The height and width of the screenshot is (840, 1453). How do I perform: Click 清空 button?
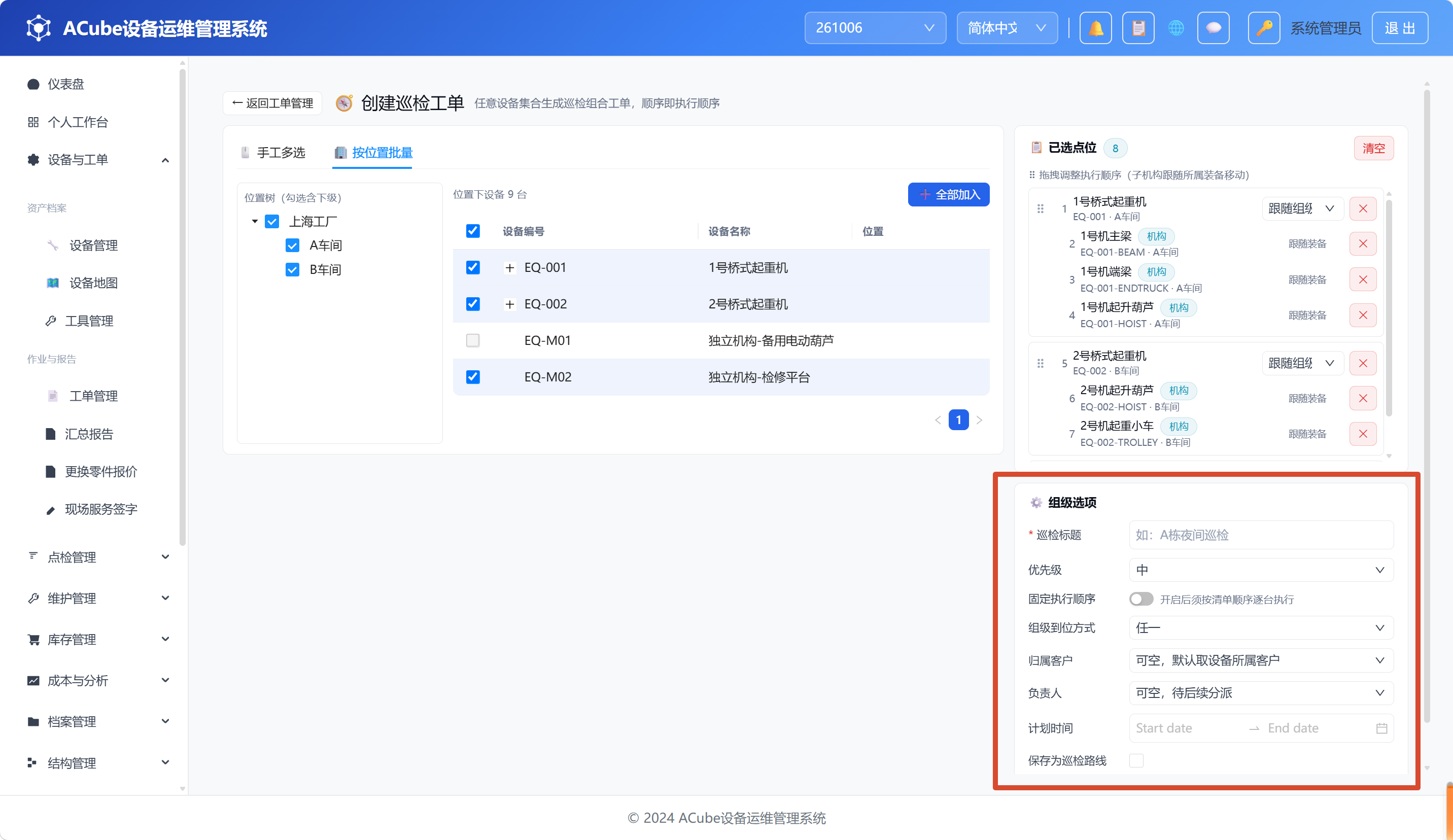[x=1373, y=148]
